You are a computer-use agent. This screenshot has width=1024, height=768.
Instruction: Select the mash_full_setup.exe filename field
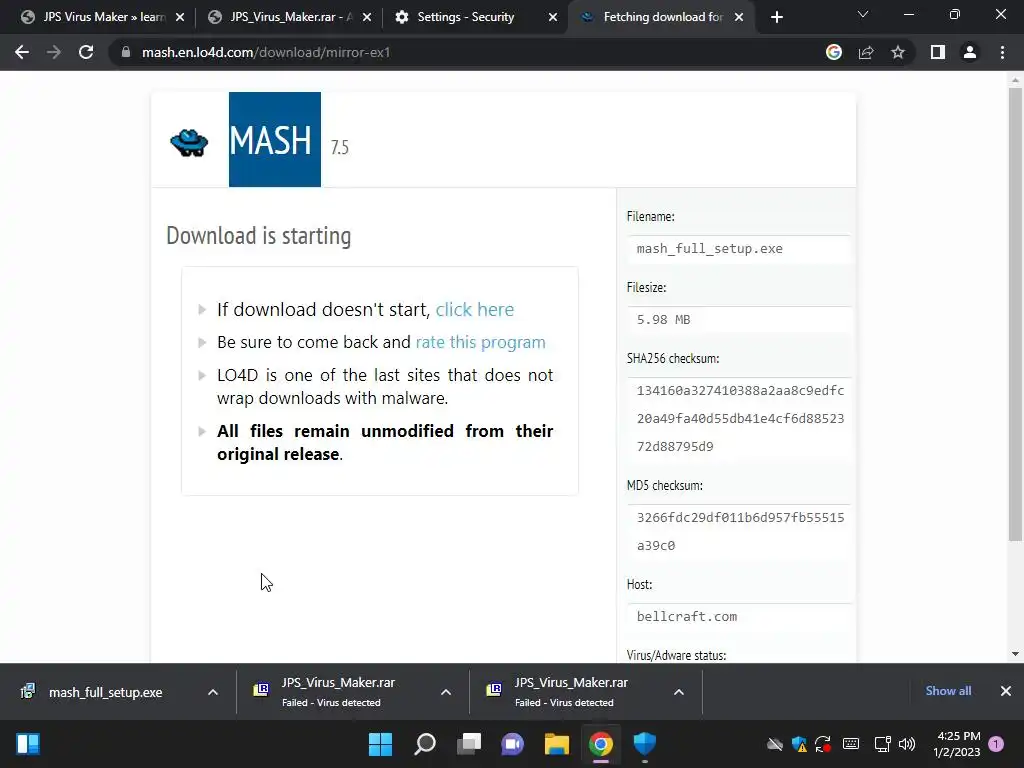[739, 249]
